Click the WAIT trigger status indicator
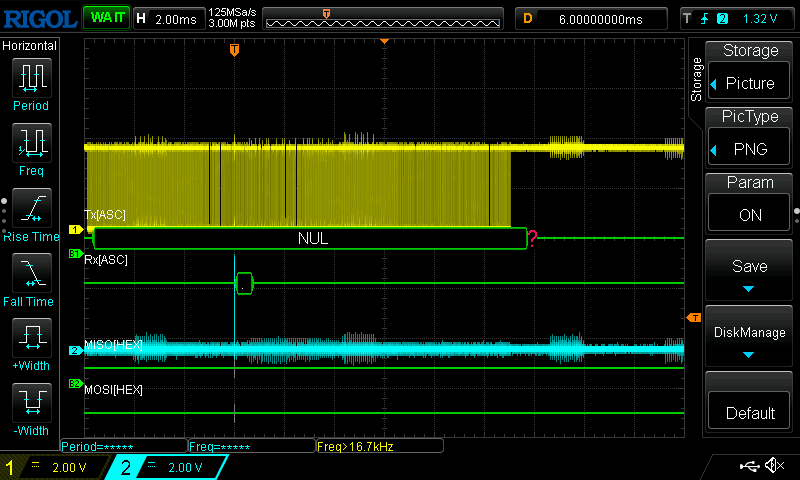The width and height of the screenshot is (800, 480). (105, 18)
